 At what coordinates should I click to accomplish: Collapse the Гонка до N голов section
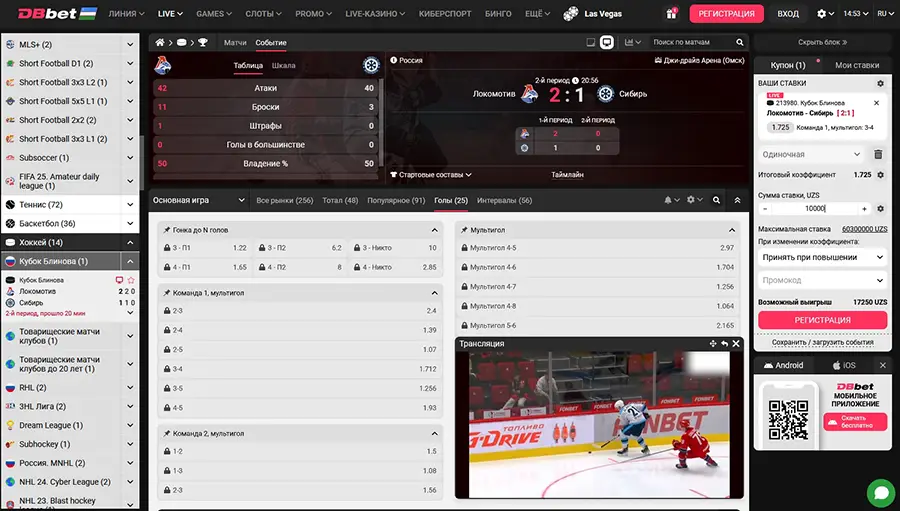tap(435, 230)
